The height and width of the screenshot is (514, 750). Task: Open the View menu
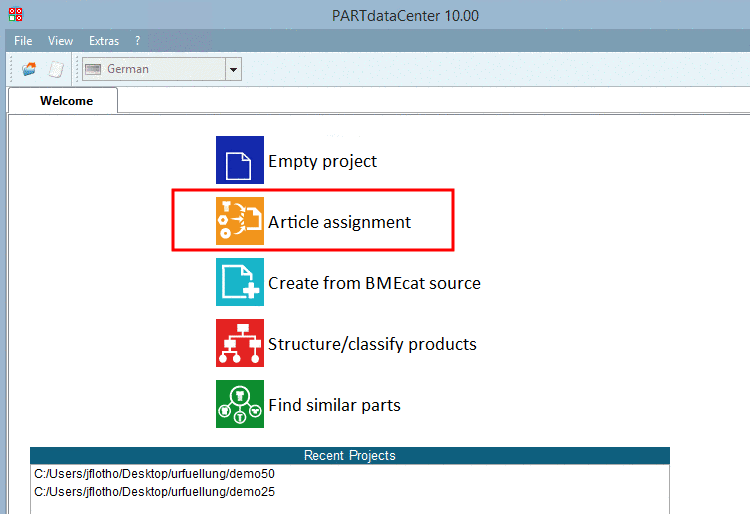(60, 41)
